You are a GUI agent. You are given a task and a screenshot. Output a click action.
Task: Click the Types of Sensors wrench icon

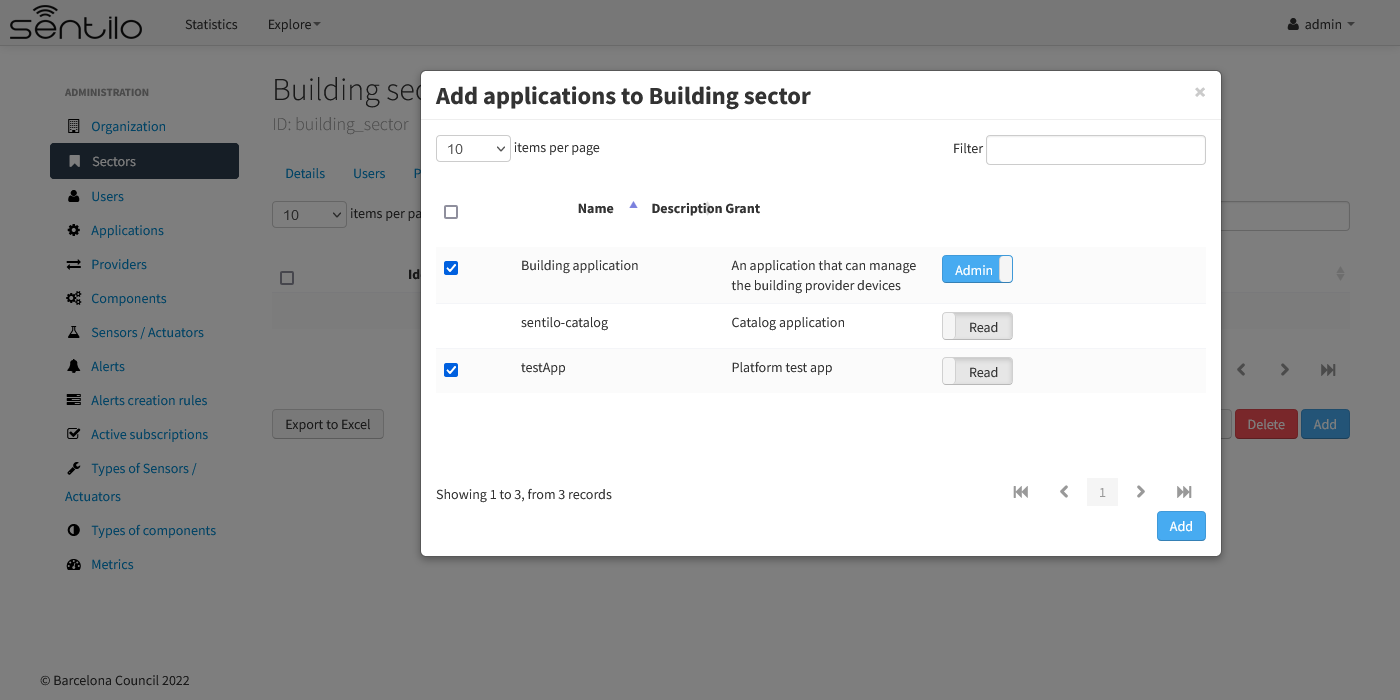[74, 468]
